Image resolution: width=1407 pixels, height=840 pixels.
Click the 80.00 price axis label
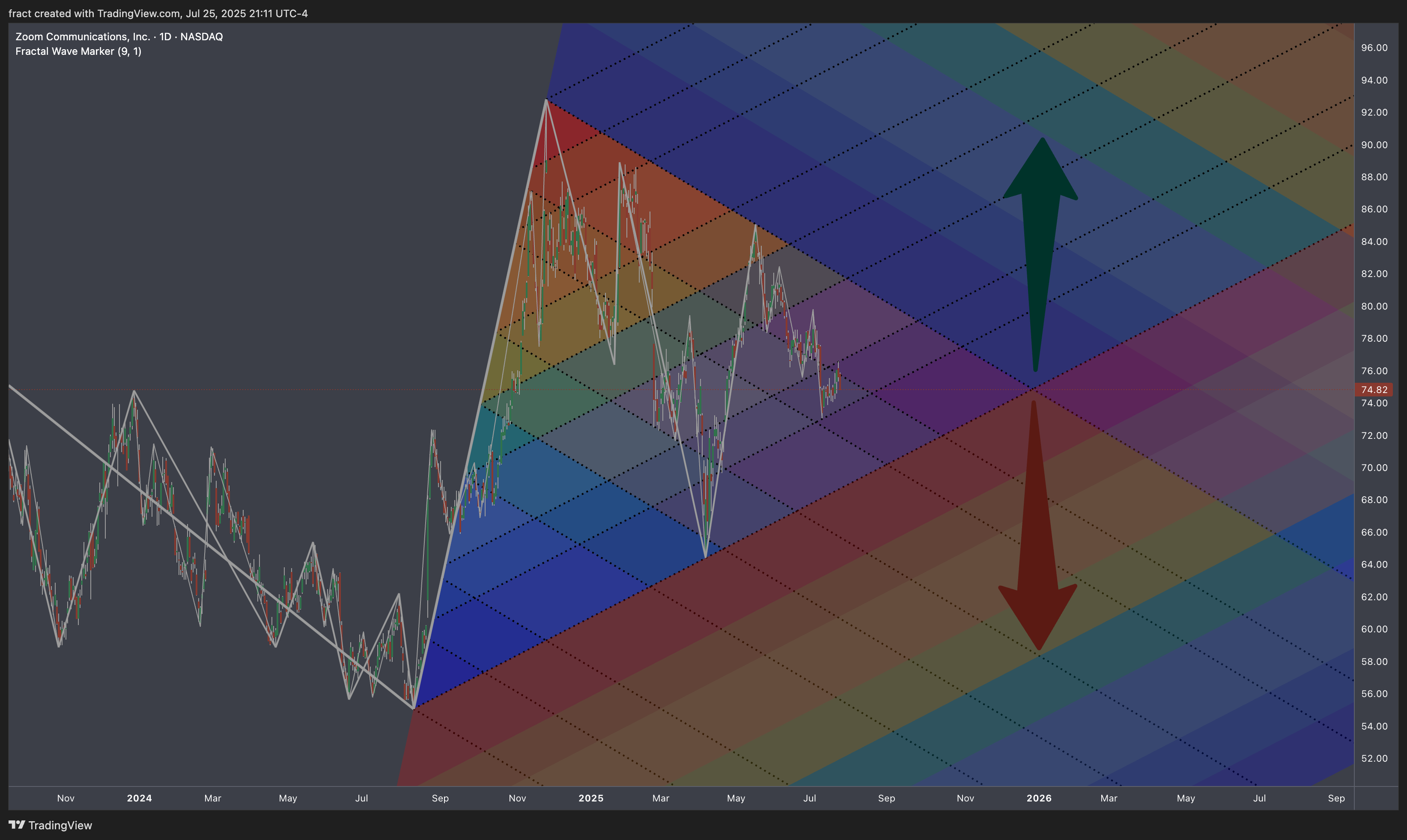[x=1374, y=306]
